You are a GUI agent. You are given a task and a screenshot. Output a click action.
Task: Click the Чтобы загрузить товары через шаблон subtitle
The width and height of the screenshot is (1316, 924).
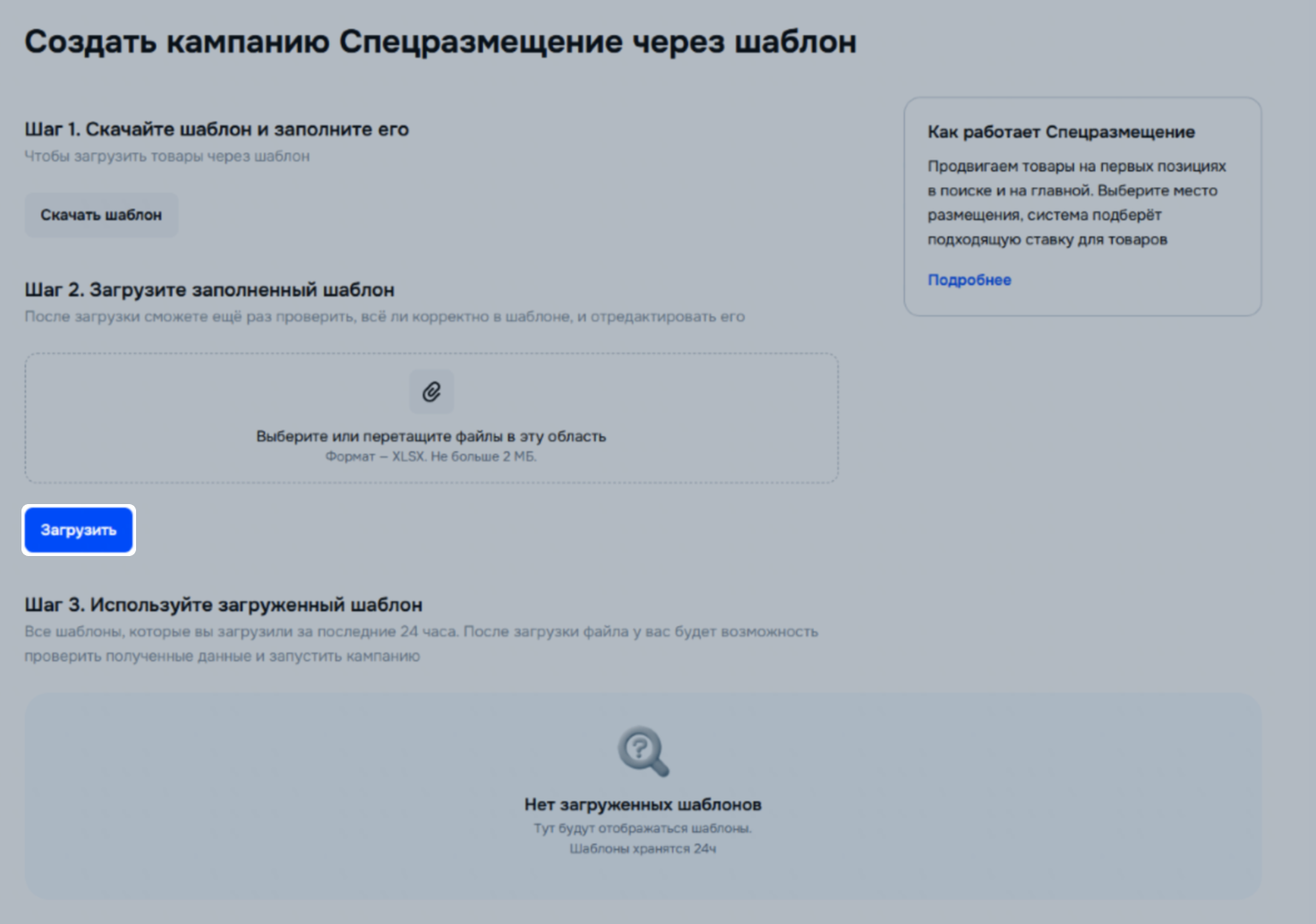[167, 156]
